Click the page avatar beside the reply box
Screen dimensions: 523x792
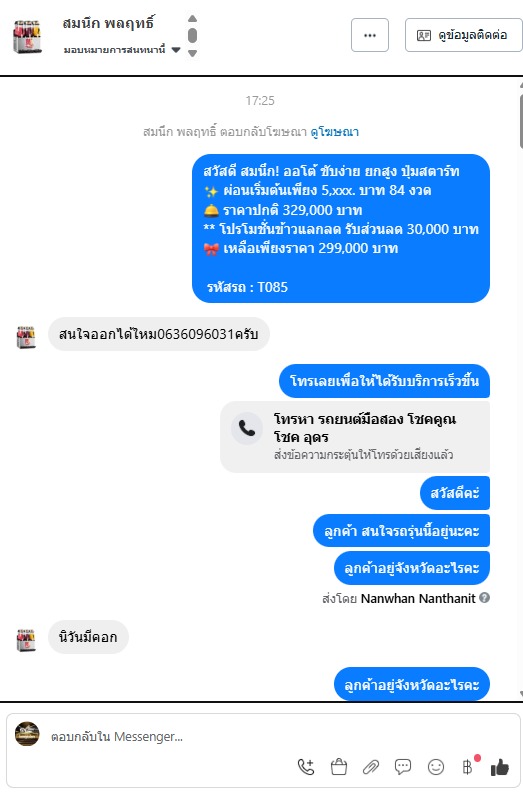pos(27,733)
